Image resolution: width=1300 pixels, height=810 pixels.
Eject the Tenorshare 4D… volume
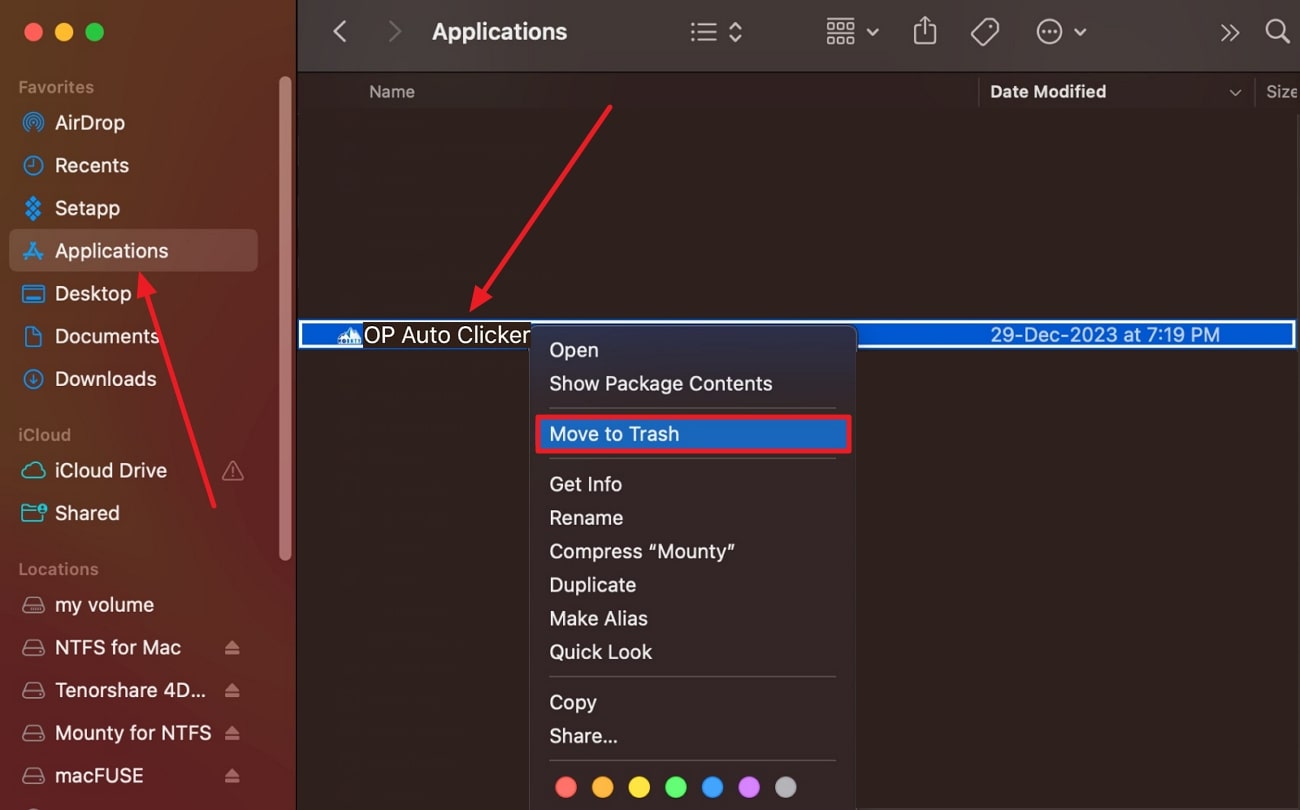pos(232,690)
